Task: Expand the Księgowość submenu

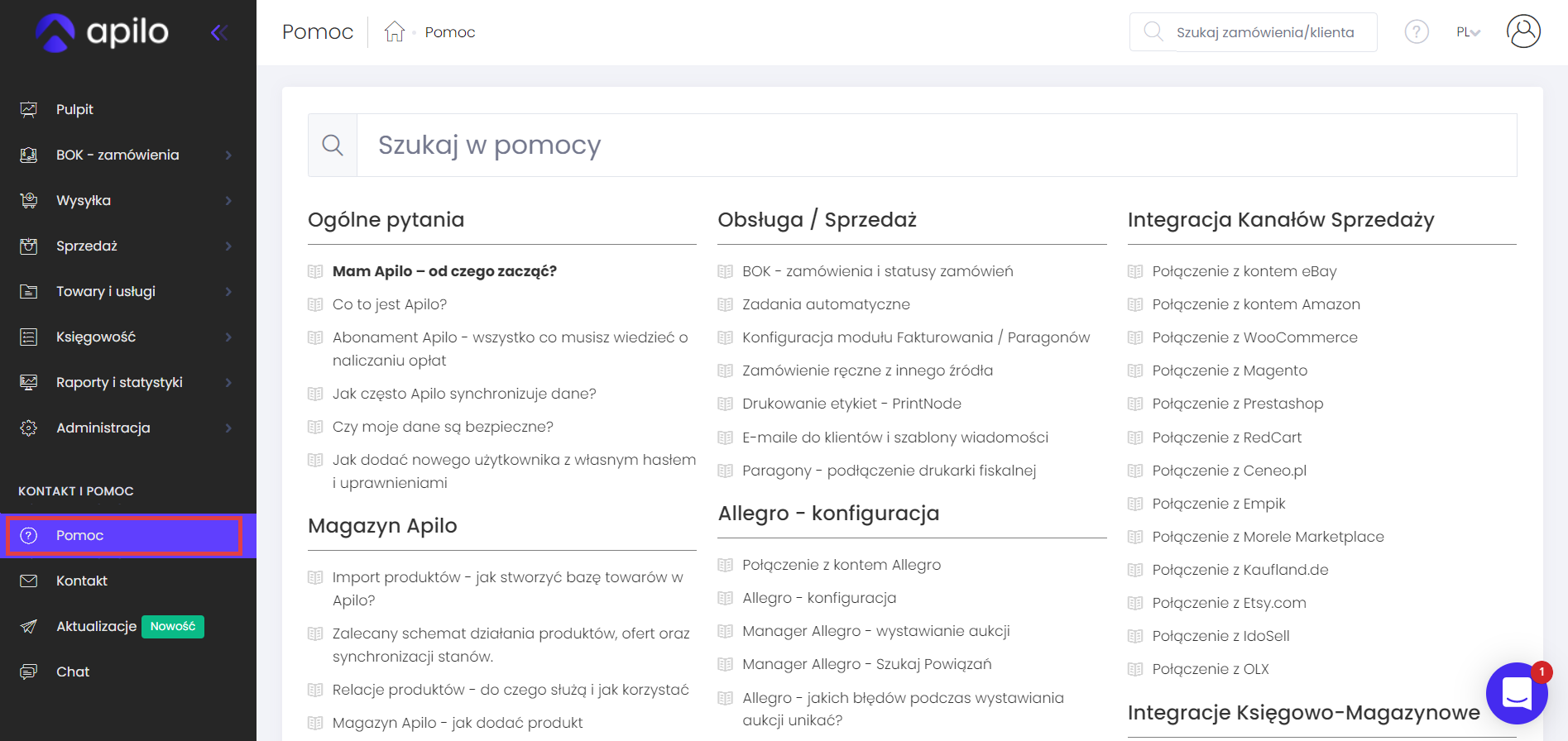Action: click(228, 337)
